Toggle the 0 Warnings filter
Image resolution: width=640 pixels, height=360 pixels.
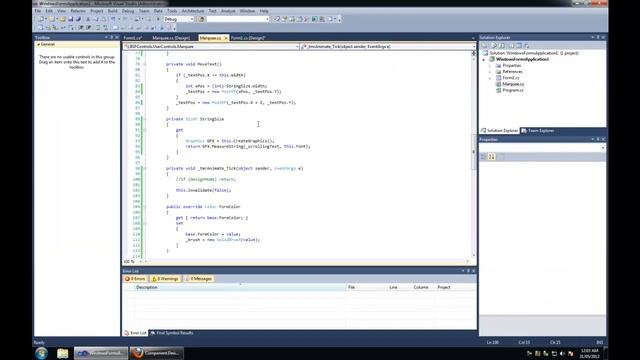[x=165, y=279]
